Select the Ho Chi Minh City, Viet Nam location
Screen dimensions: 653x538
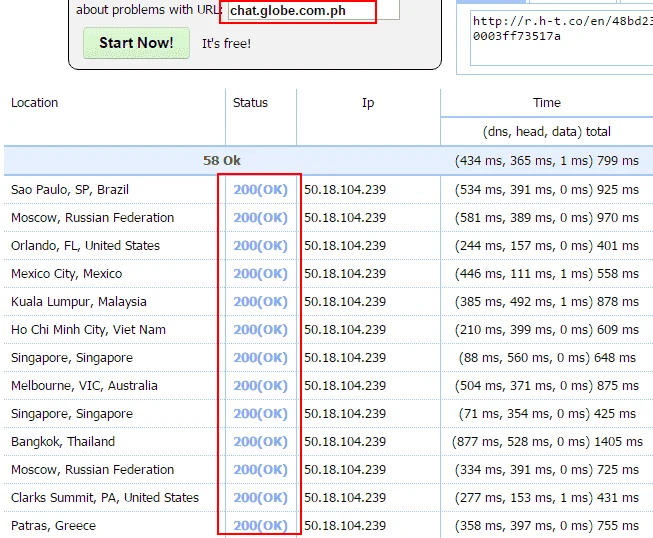coord(88,329)
